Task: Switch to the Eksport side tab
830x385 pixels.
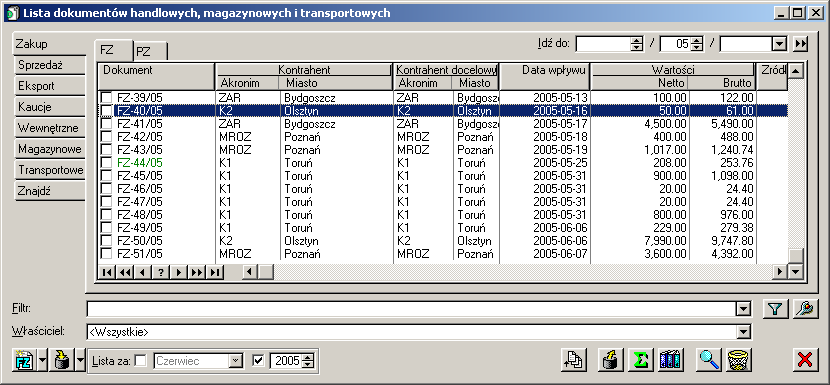Action: pyautogui.click(x=50, y=86)
